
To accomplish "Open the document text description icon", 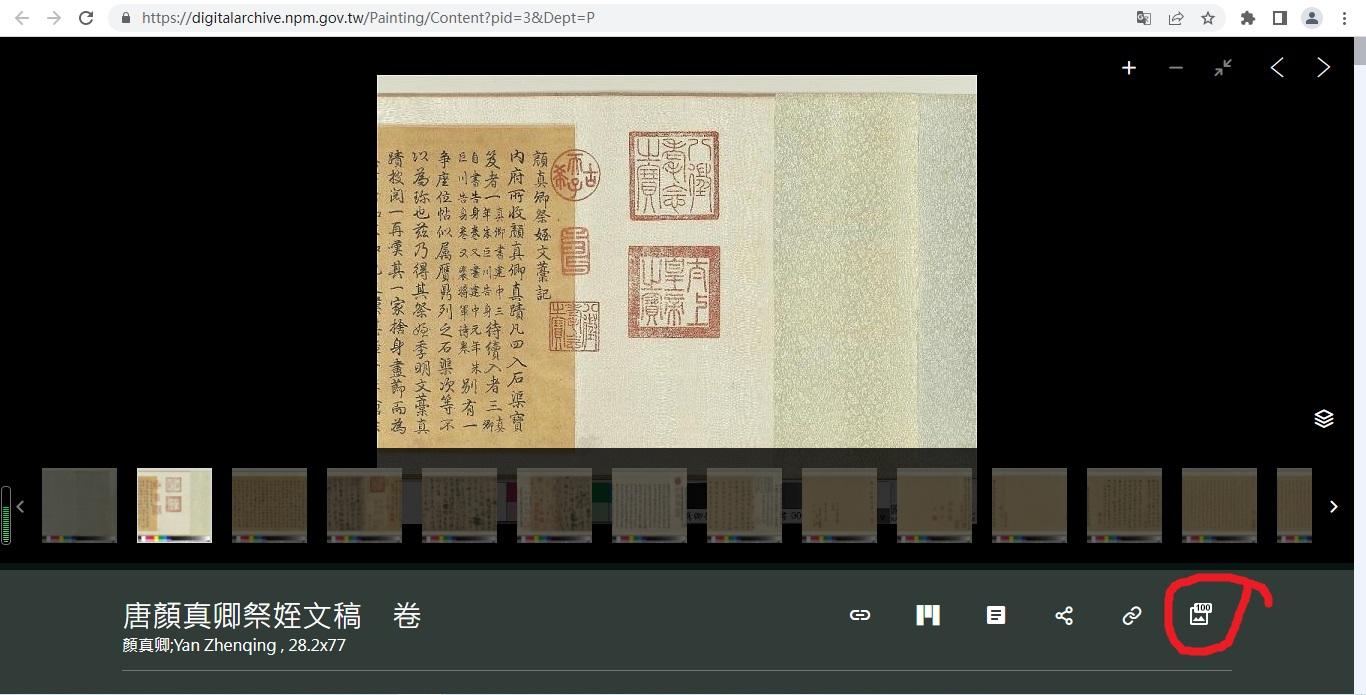I will [996, 615].
